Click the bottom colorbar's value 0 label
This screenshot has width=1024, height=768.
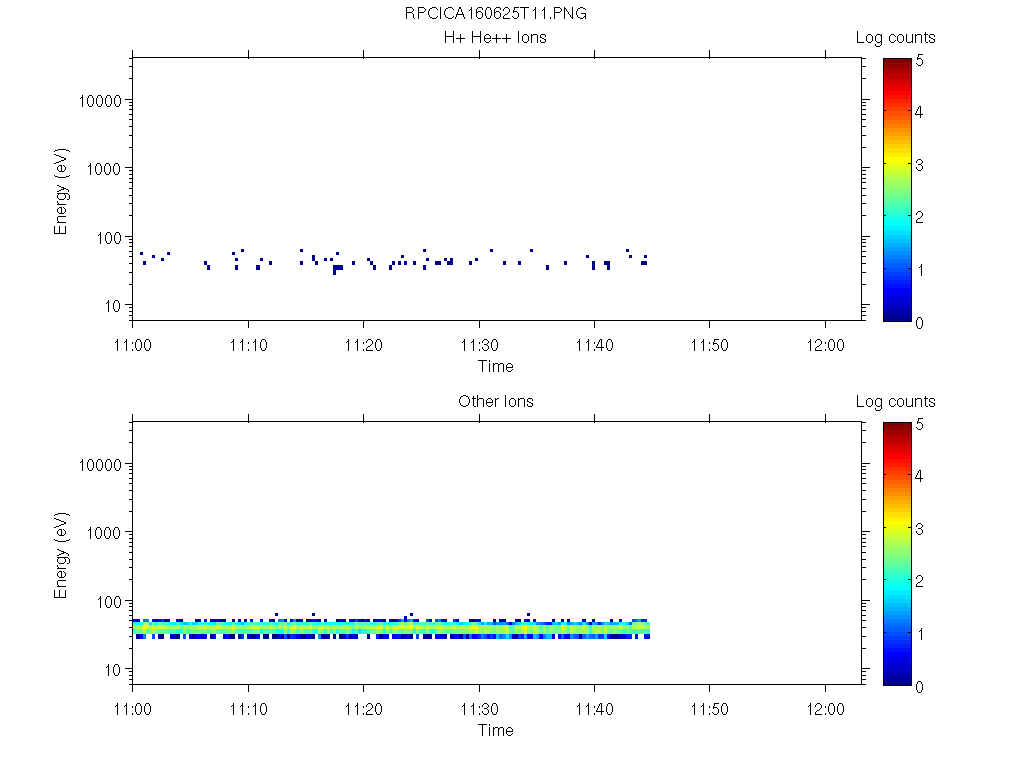pyautogui.click(x=920, y=686)
